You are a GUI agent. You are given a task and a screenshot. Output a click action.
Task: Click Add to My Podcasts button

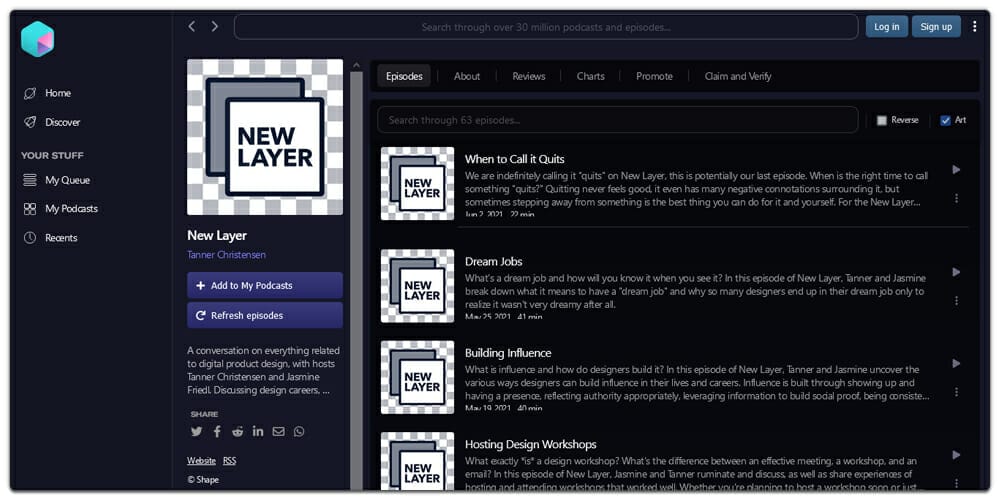[x=264, y=285]
